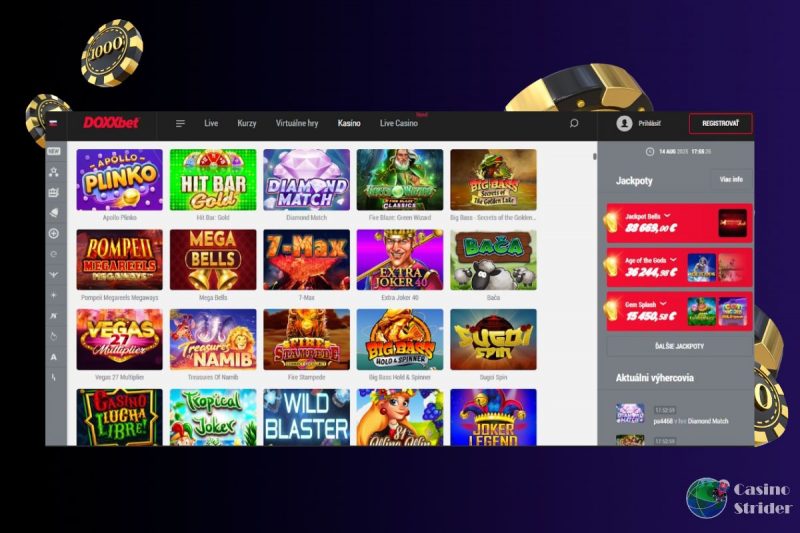The height and width of the screenshot is (533, 800).
Task: Click the user avatar icon near Prihlásiť
Action: pos(624,123)
